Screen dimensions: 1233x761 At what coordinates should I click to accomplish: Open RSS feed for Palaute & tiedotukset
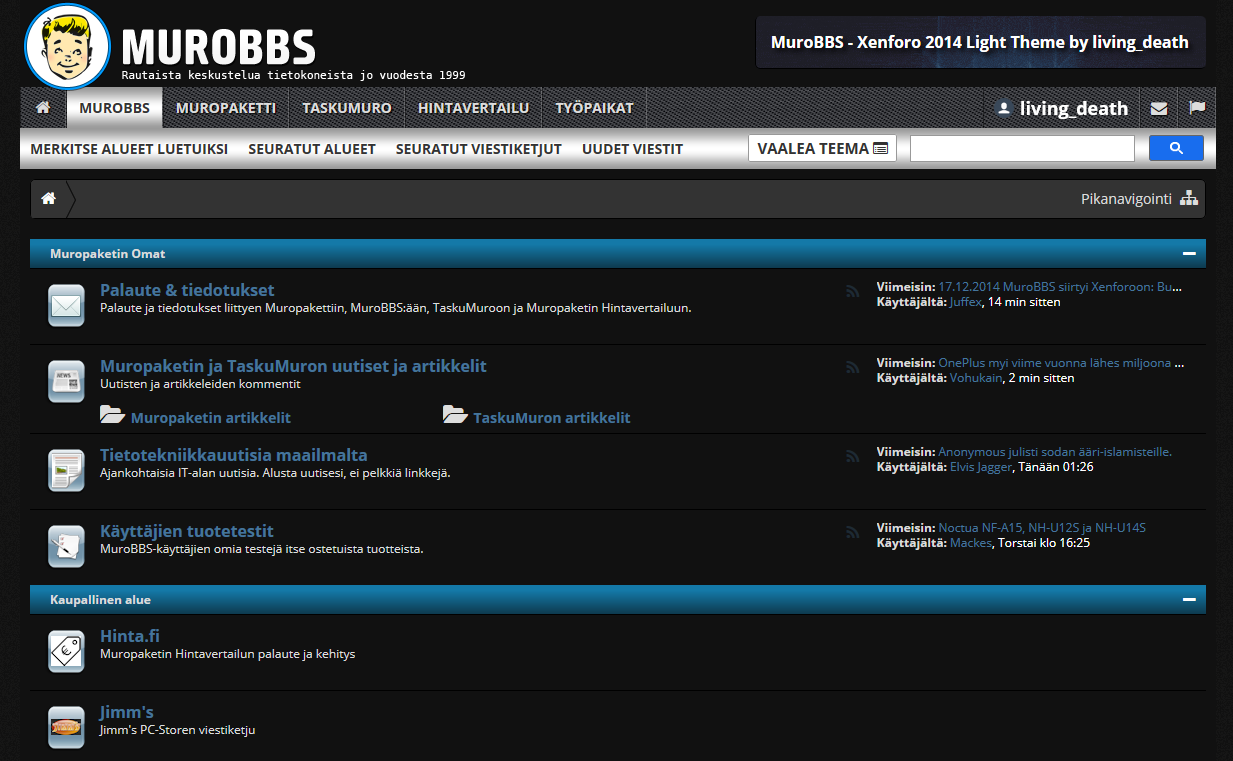853,292
